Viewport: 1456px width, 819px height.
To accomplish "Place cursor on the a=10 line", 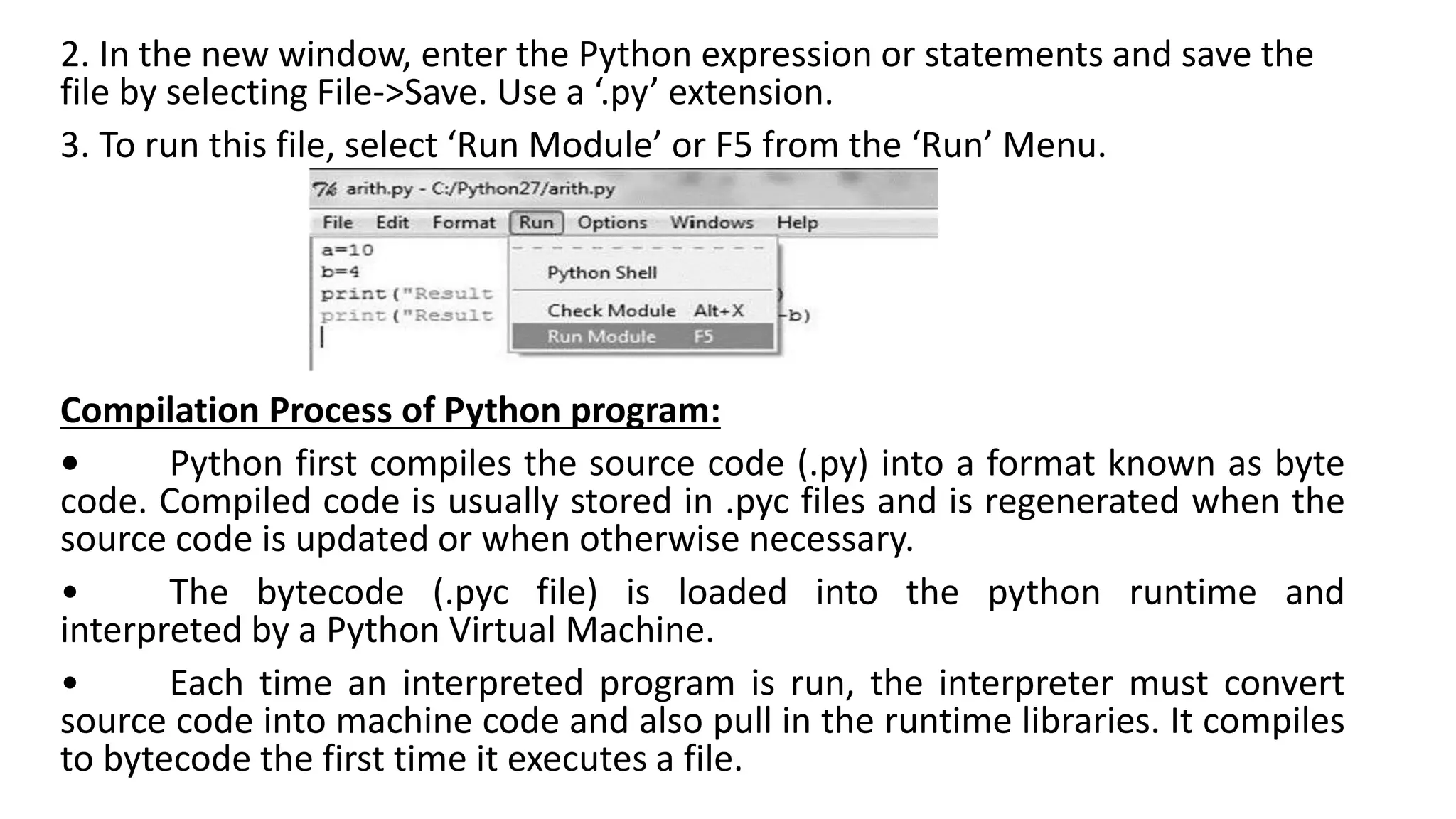I will [347, 250].
